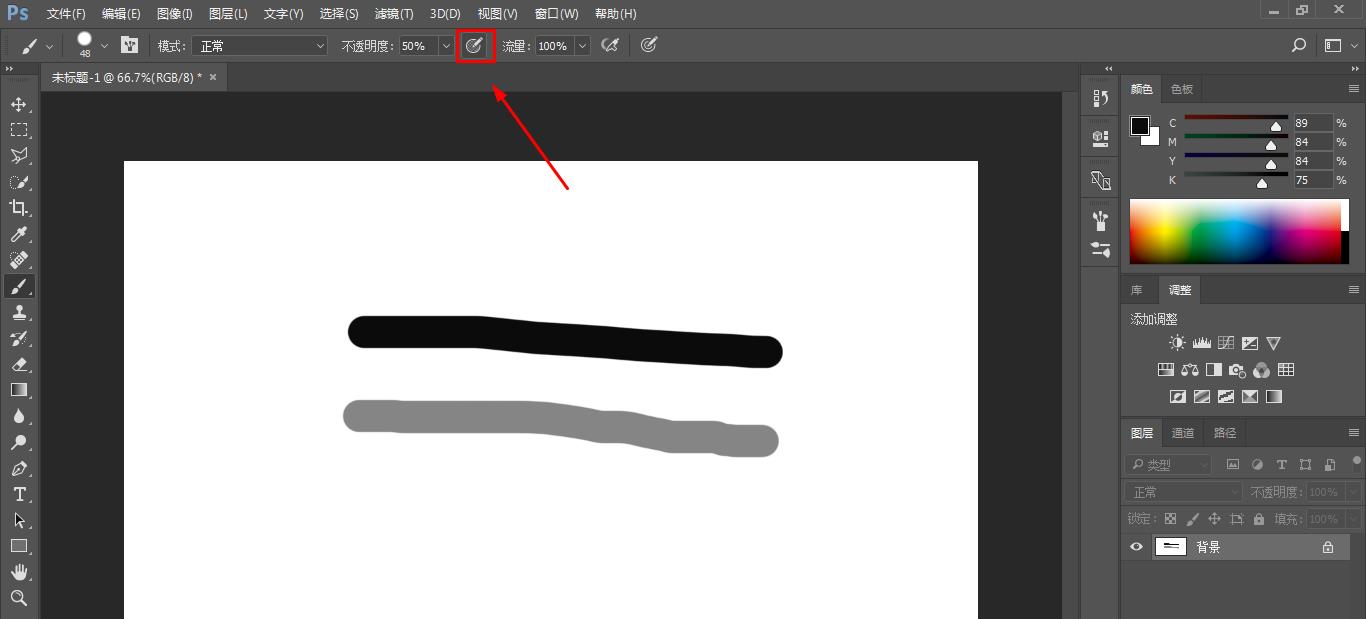The image size is (1366, 619).
Task: Select the Eraser tool
Action: (19, 364)
